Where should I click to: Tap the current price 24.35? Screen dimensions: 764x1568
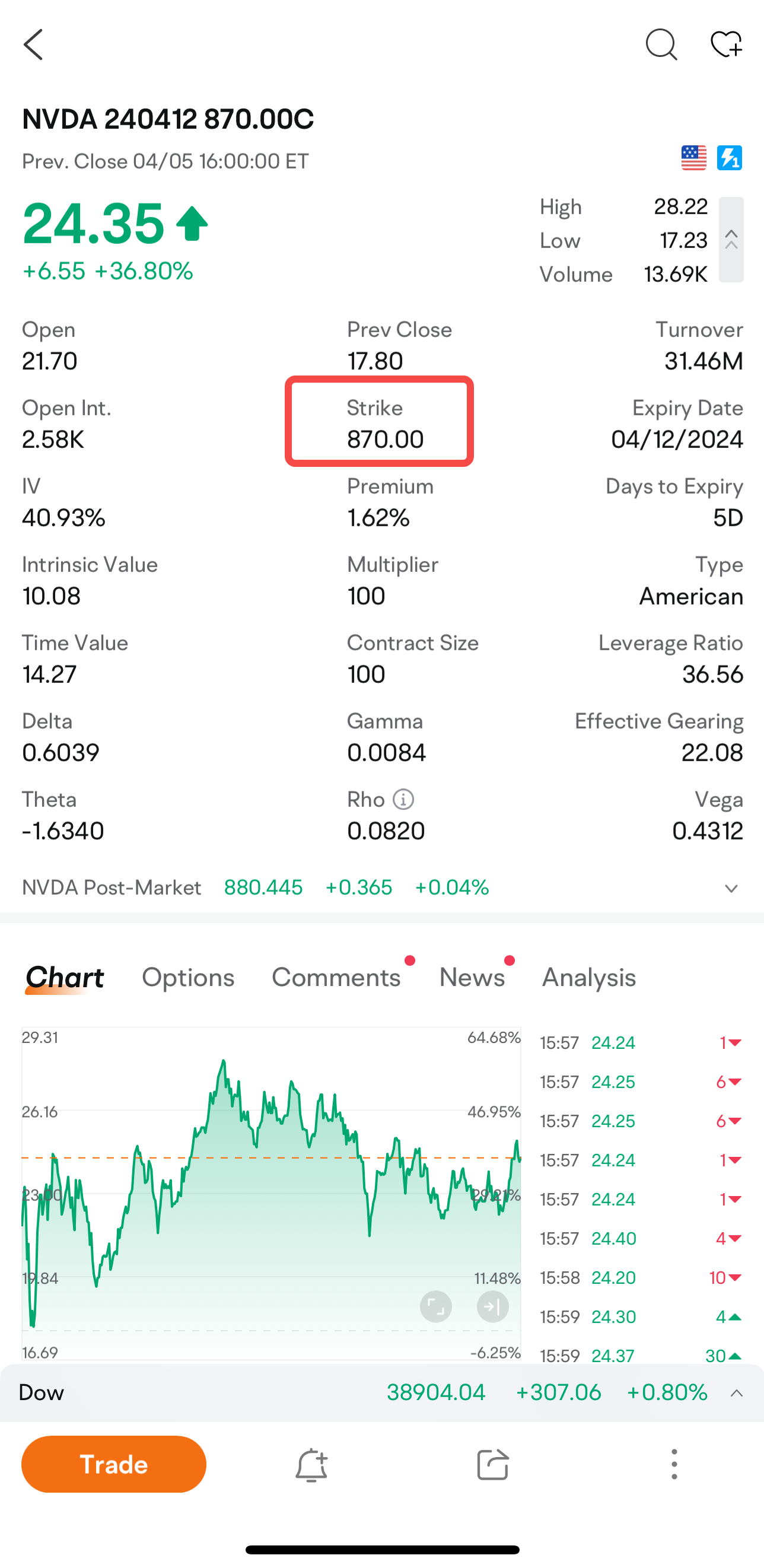tap(93, 224)
